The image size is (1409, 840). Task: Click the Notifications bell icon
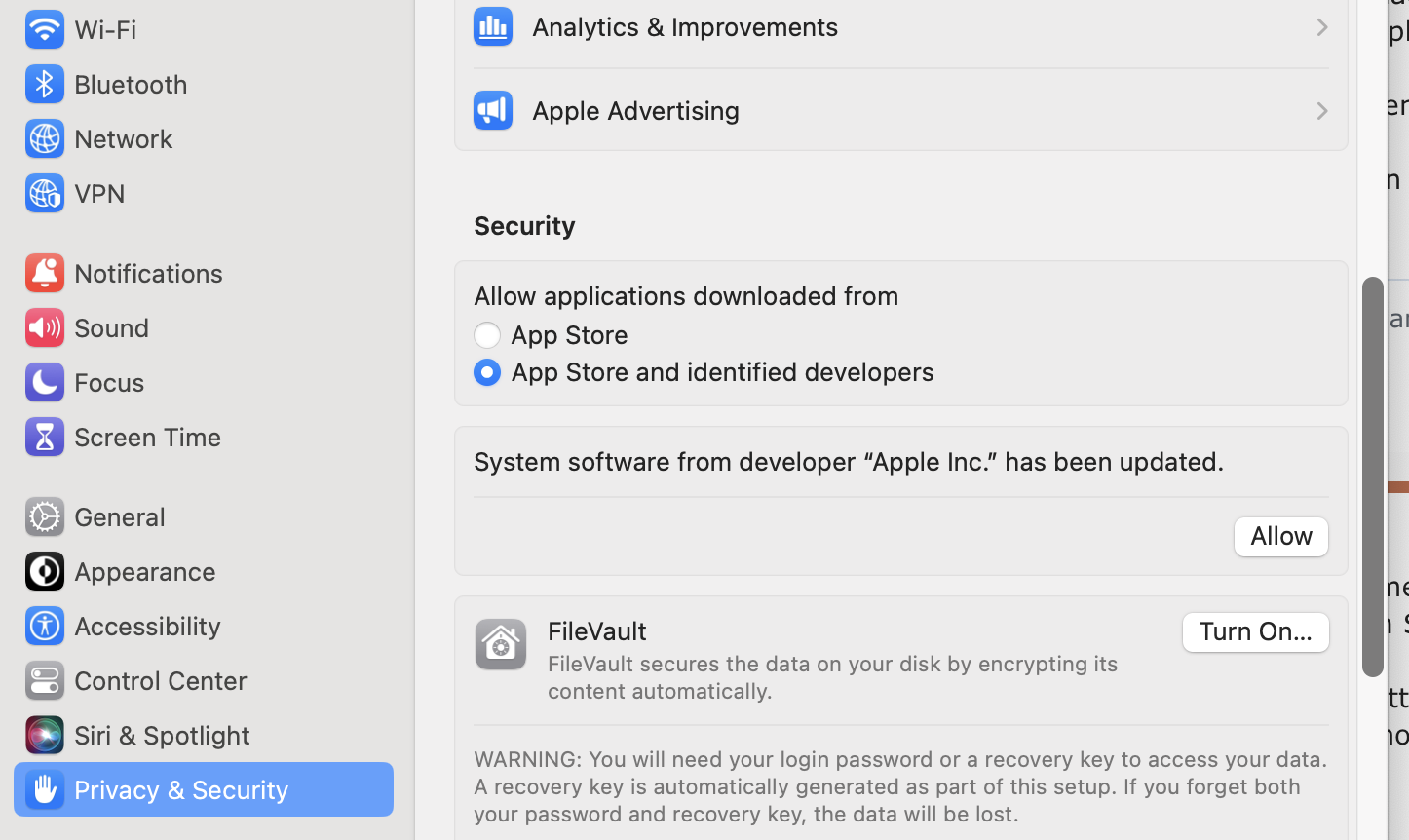click(x=44, y=273)
